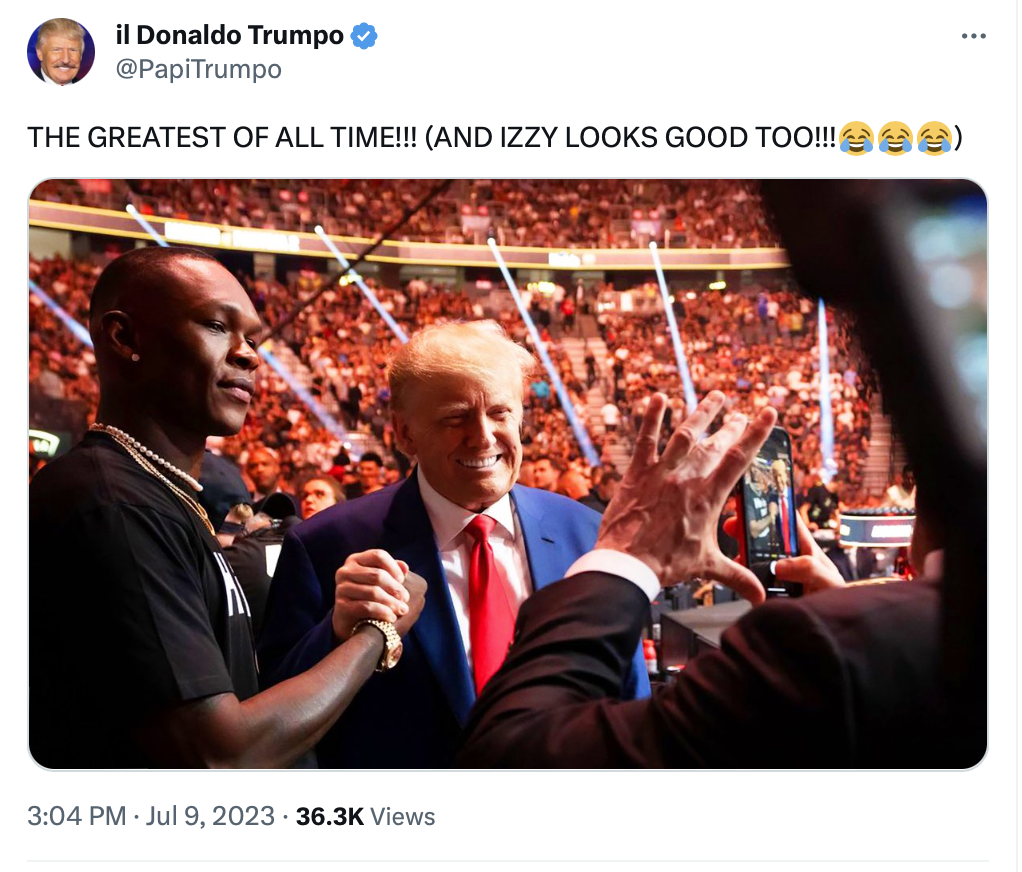Image resolution: width=1022 pixels, height=872 pixels.
Task: Click the blue verified checkmark badge
Action: [x=364, y=36]
